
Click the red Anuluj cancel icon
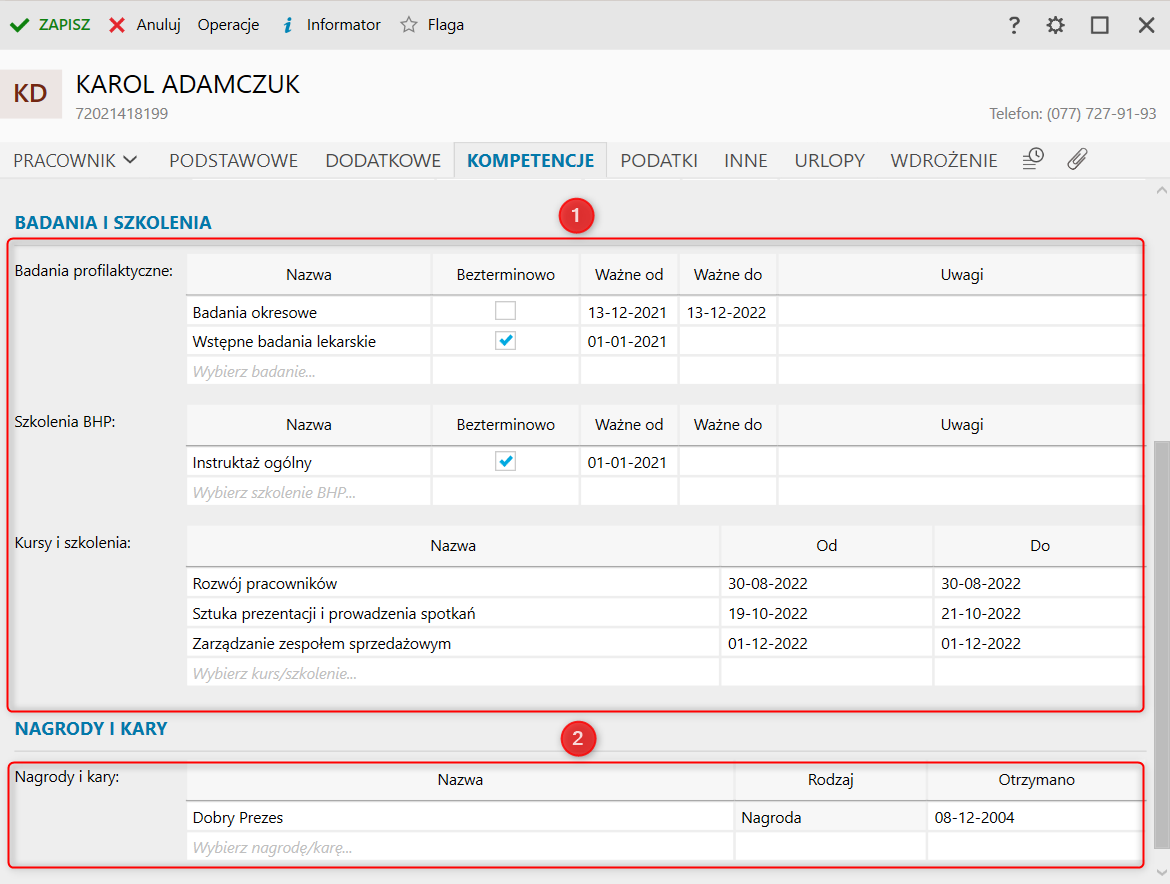coord(117,25)
